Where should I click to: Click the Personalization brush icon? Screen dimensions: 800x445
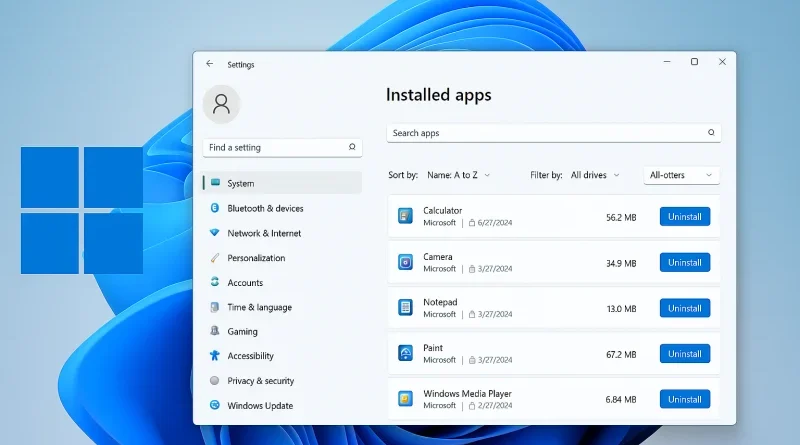[x=215, y=258]
